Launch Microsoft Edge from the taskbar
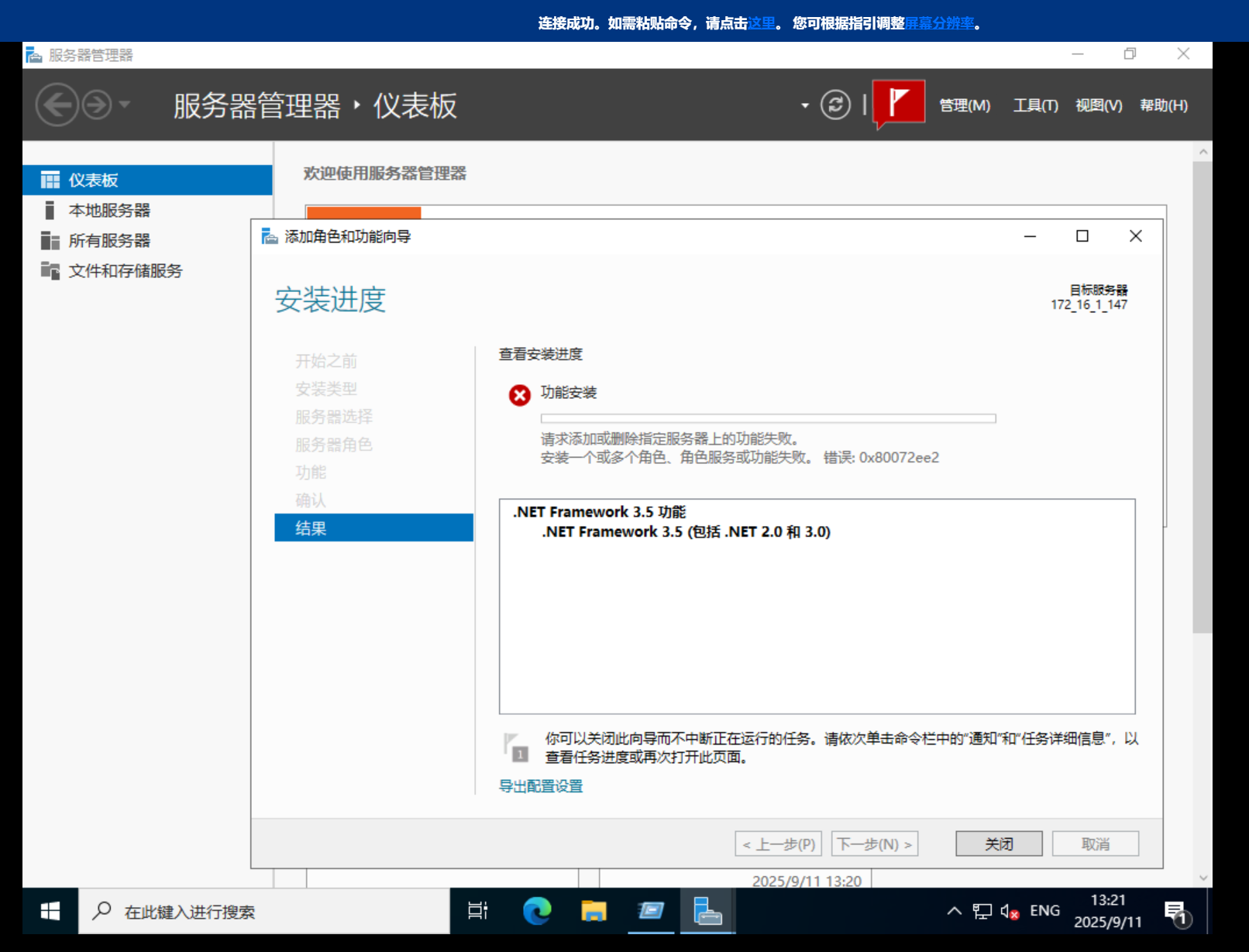Image resolution: width=1249 pixels, height=952 pixels. pos(536,911)
